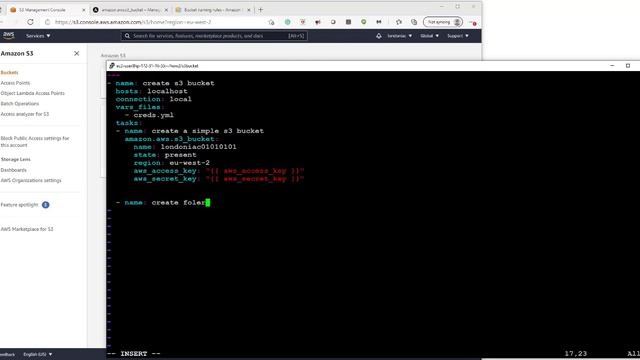Click the Not syncing profile button
The image size is (640, 360).
click(x=443, y=22)
